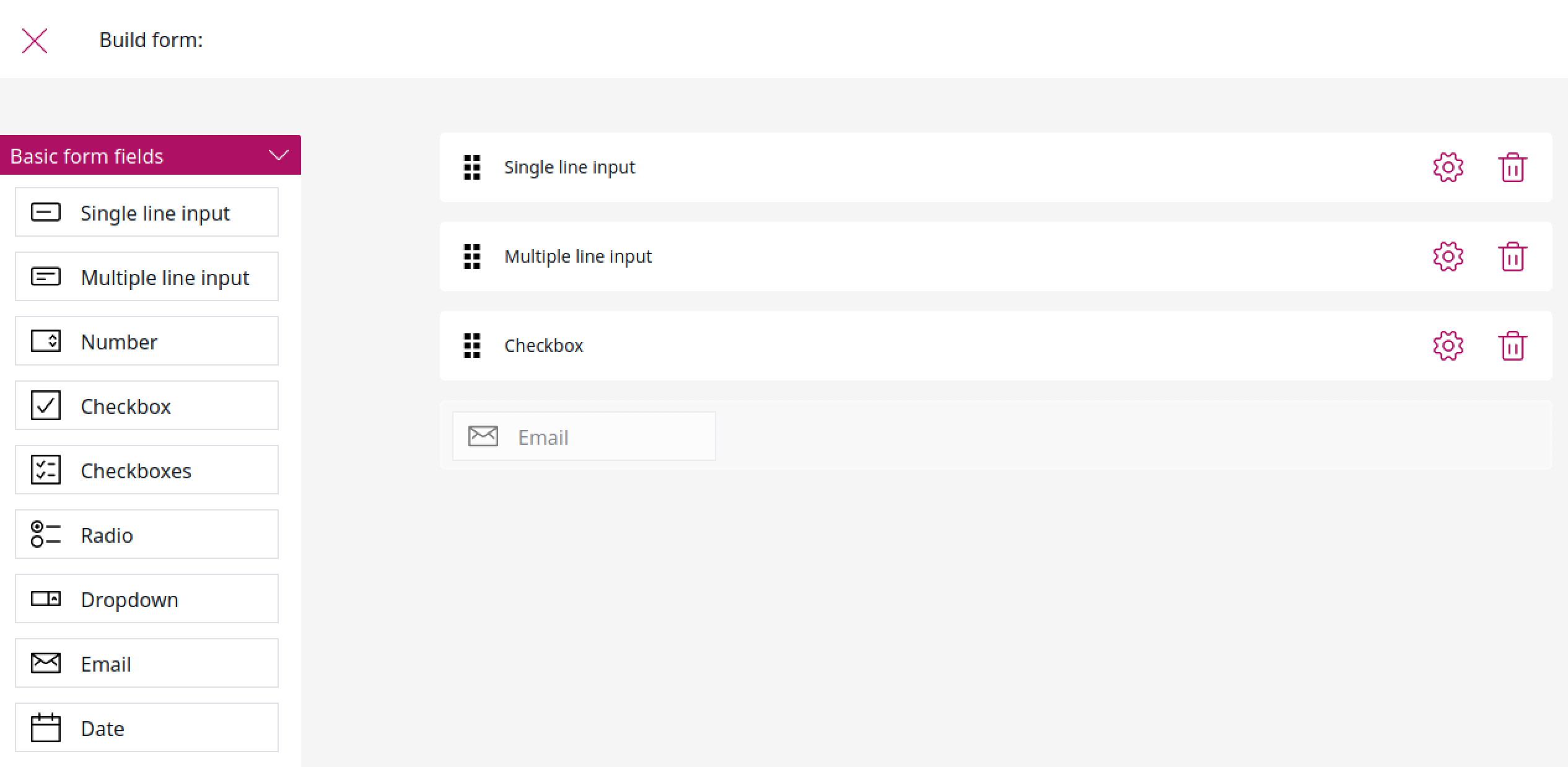Click drag handle of Checkbox row
The image size is (1568, 767).
coord(472,346)
